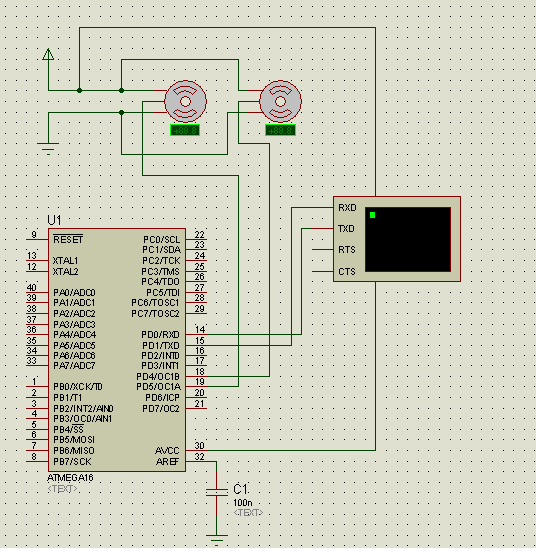Select the right motor's +88.8 readout
The image size is (536, 548).
pyautogui.click(x=281, y=130)
